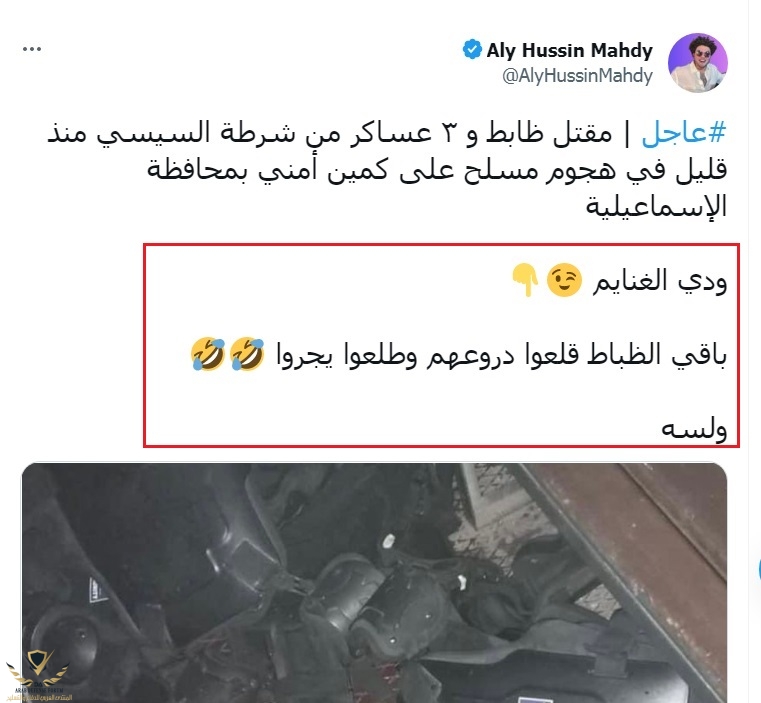Open the @AlyHussinMahdy handle link
The height and width of the screenshot is (703, 761).
(577, 76)
